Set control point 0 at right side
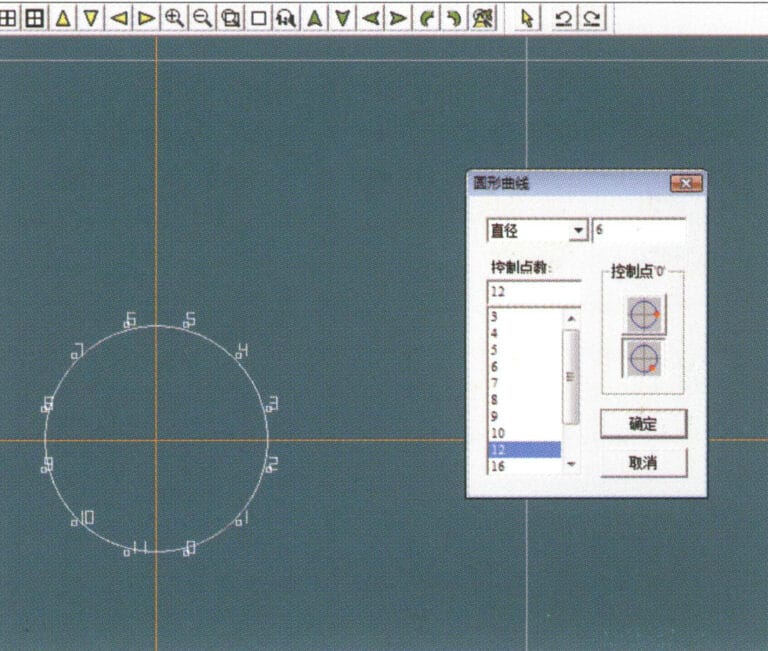 (645, 314)
